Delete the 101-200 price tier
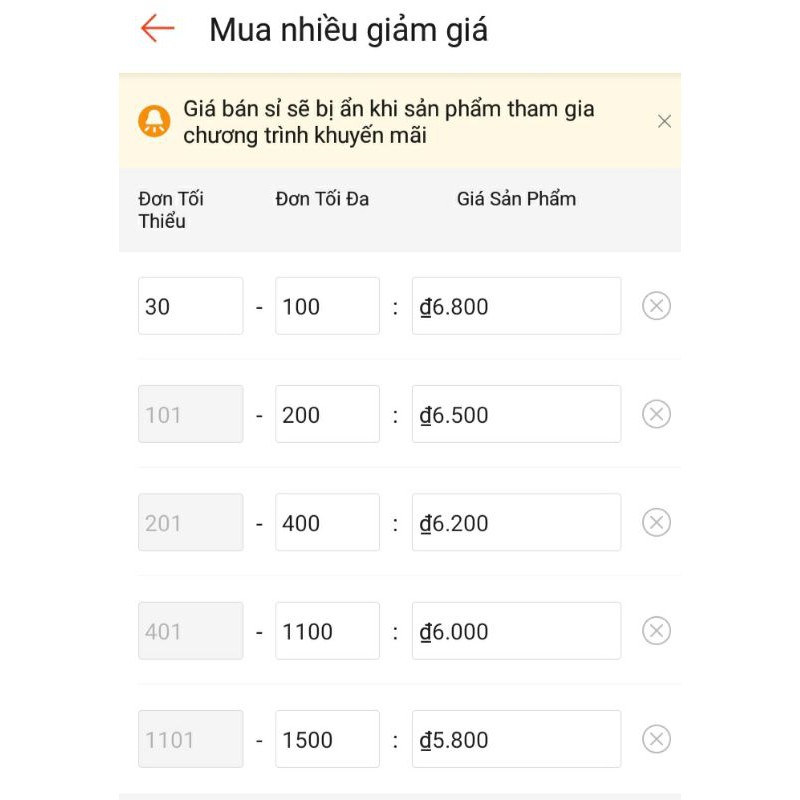Viewport: 800px width, 800px height. (x=656, y=414)
